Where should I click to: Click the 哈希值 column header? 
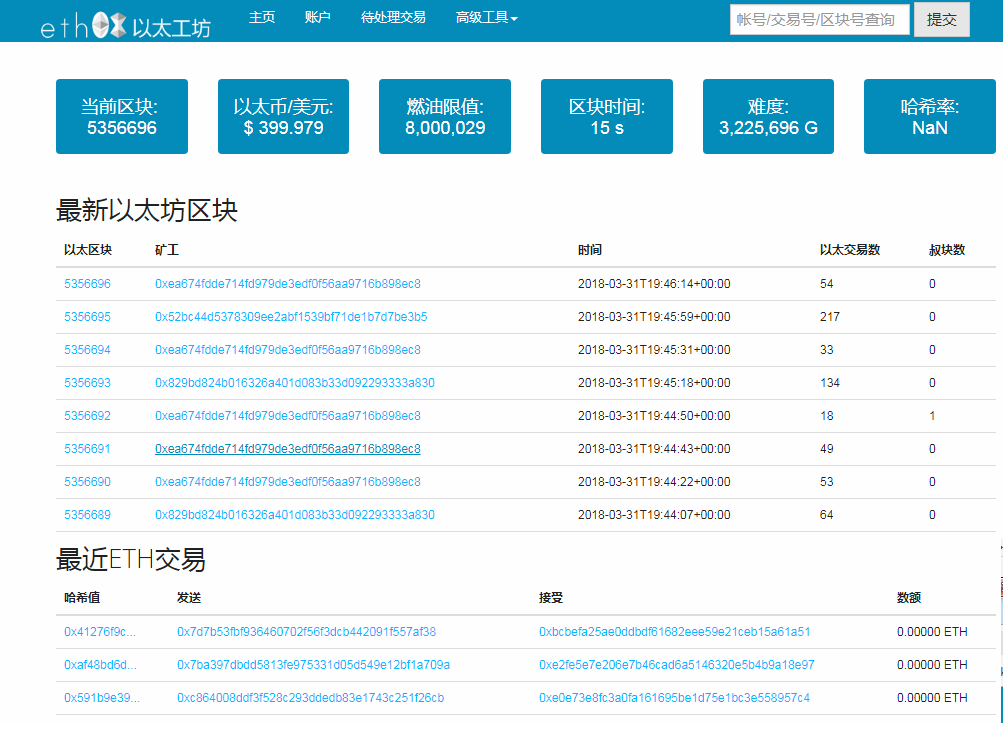pyautogui.click(x=82, y=597)
